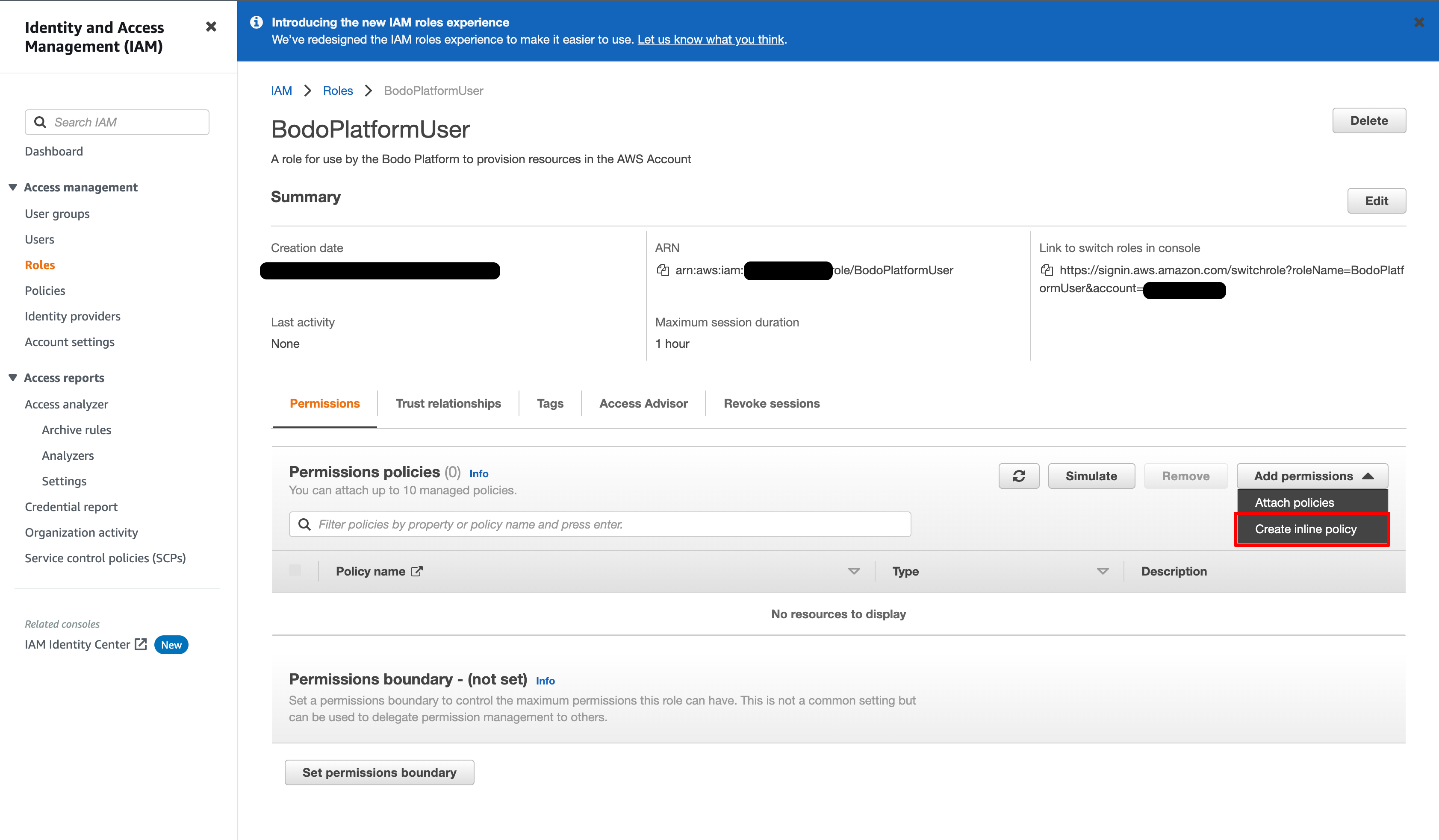Open the Policy name external link icon

(x=417, y=571)
